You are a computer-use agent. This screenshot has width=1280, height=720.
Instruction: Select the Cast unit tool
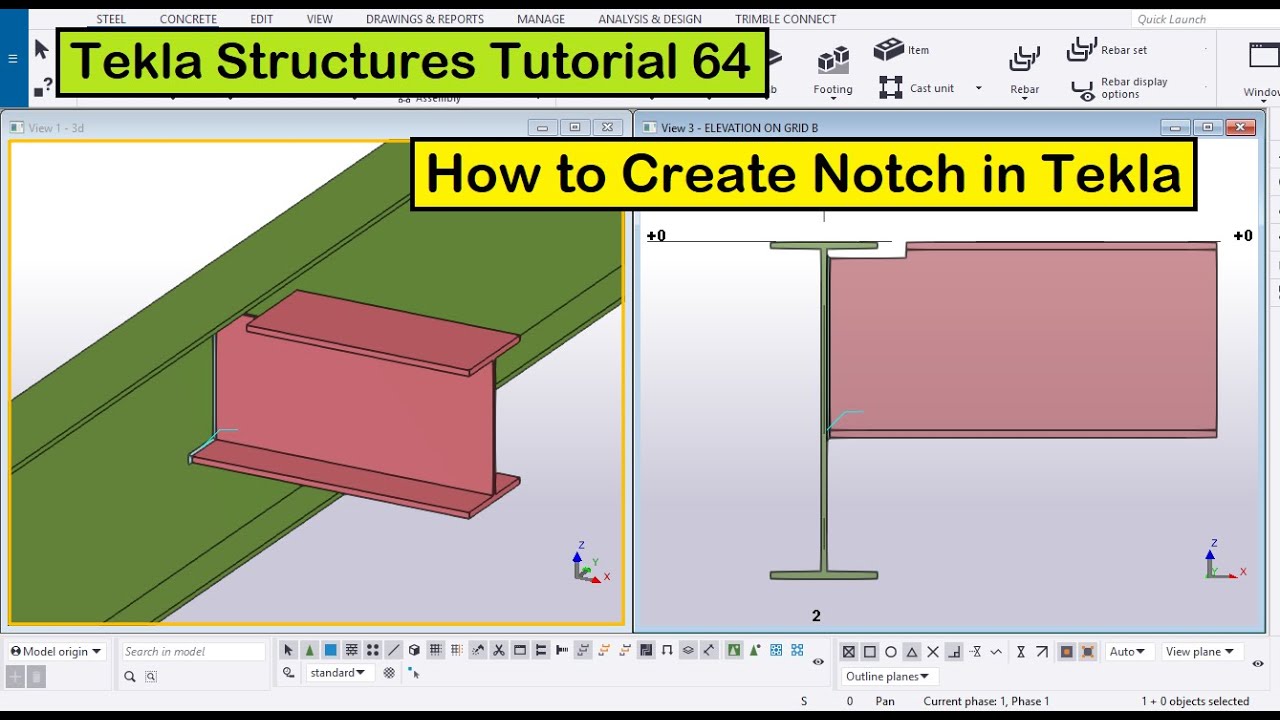pos(917,88)
